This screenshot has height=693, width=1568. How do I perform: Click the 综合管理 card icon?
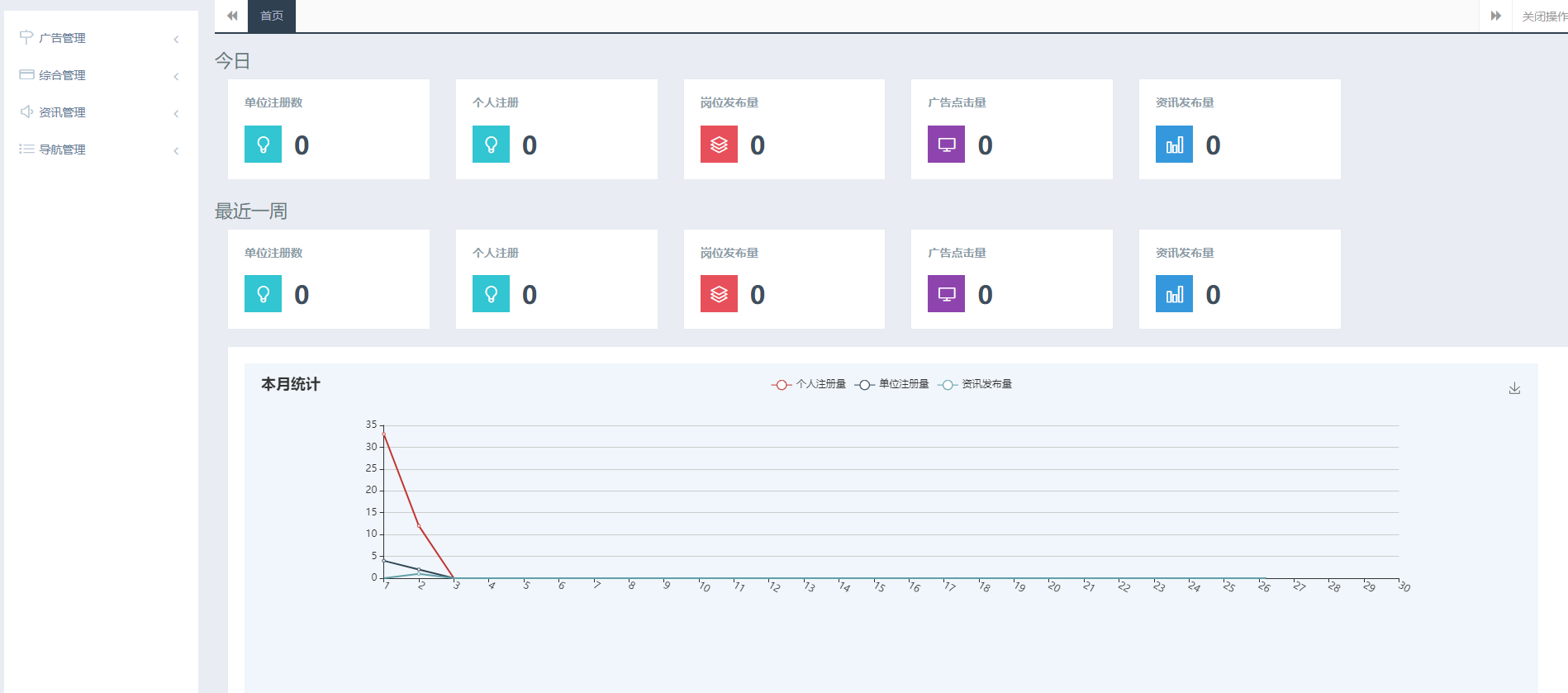[26, 74]
